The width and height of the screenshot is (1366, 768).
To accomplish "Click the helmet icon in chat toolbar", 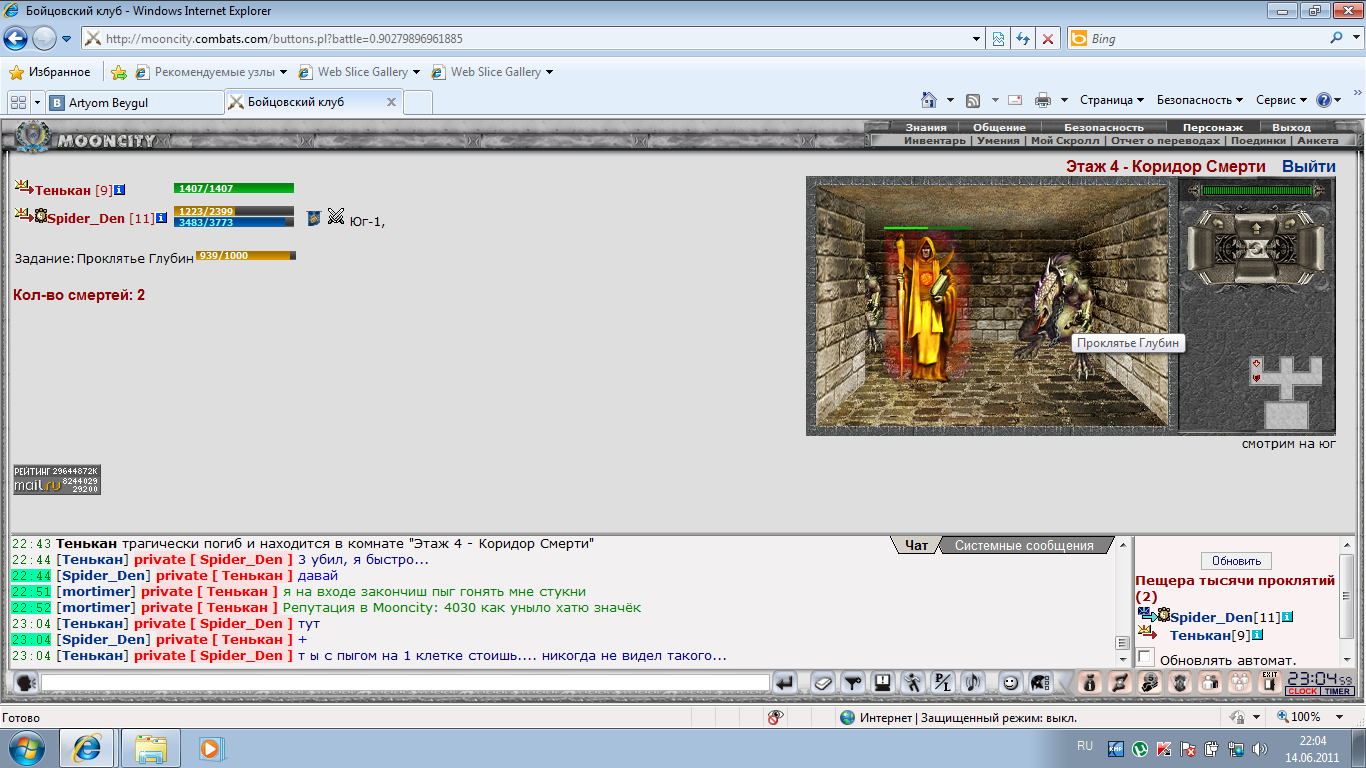I will (1040, 683).
